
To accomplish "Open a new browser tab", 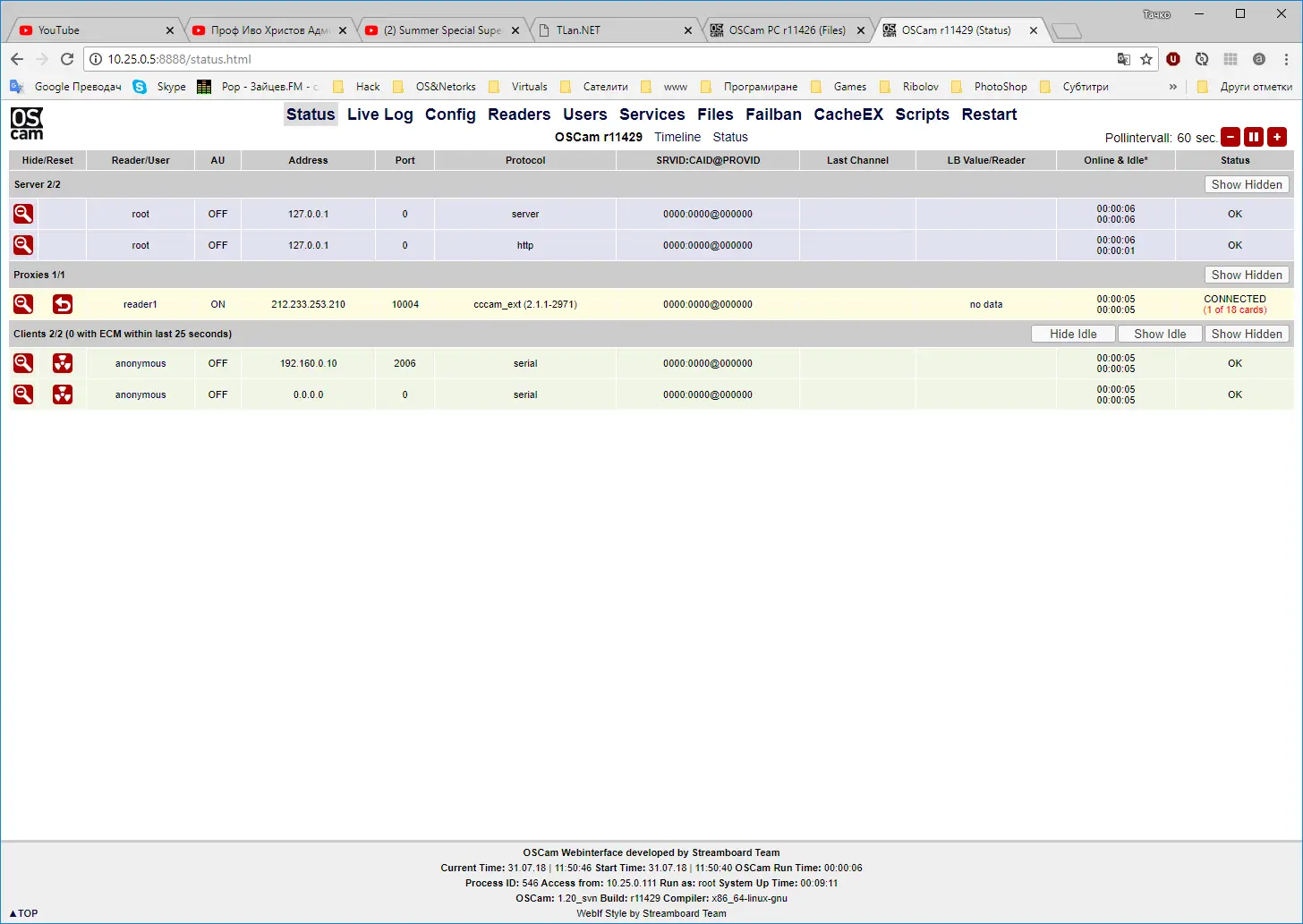I will click(1066, 31).
